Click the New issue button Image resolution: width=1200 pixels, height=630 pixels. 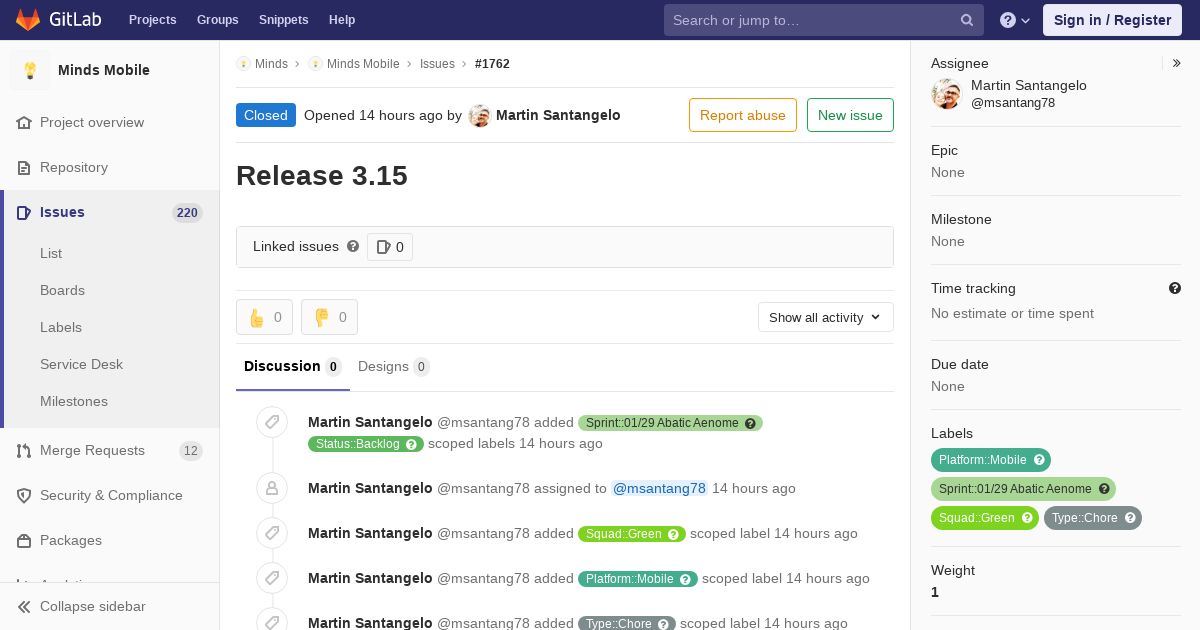(850, 115)
